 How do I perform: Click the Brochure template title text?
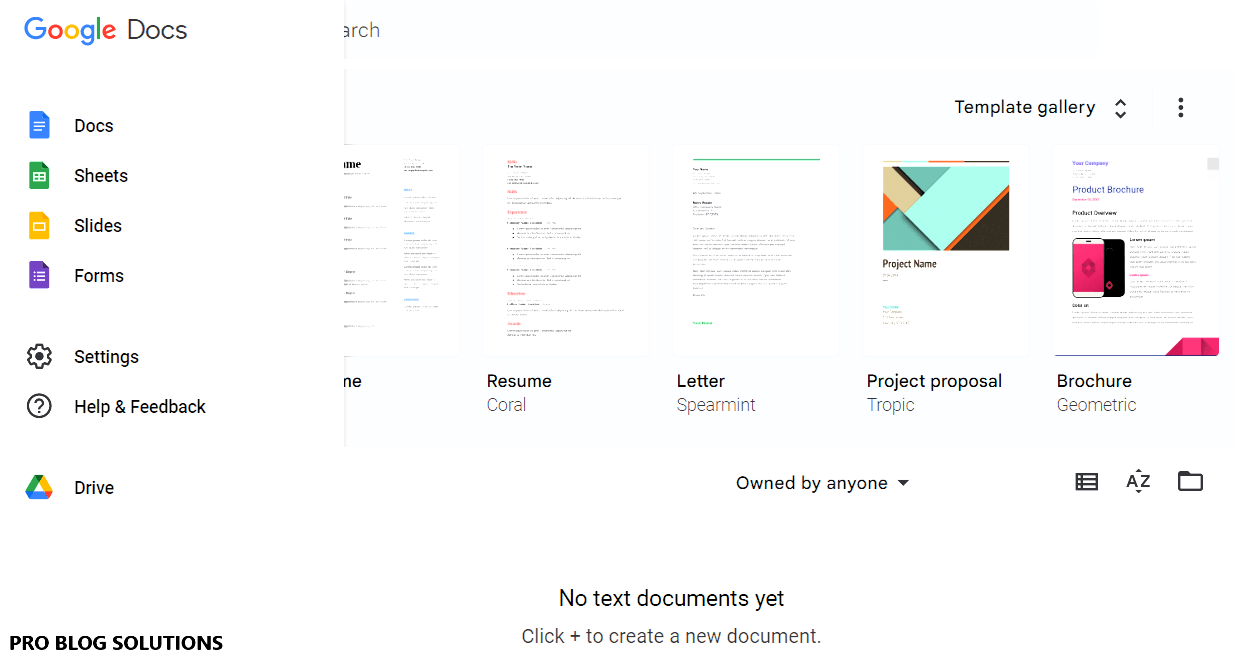(1094, 381)
